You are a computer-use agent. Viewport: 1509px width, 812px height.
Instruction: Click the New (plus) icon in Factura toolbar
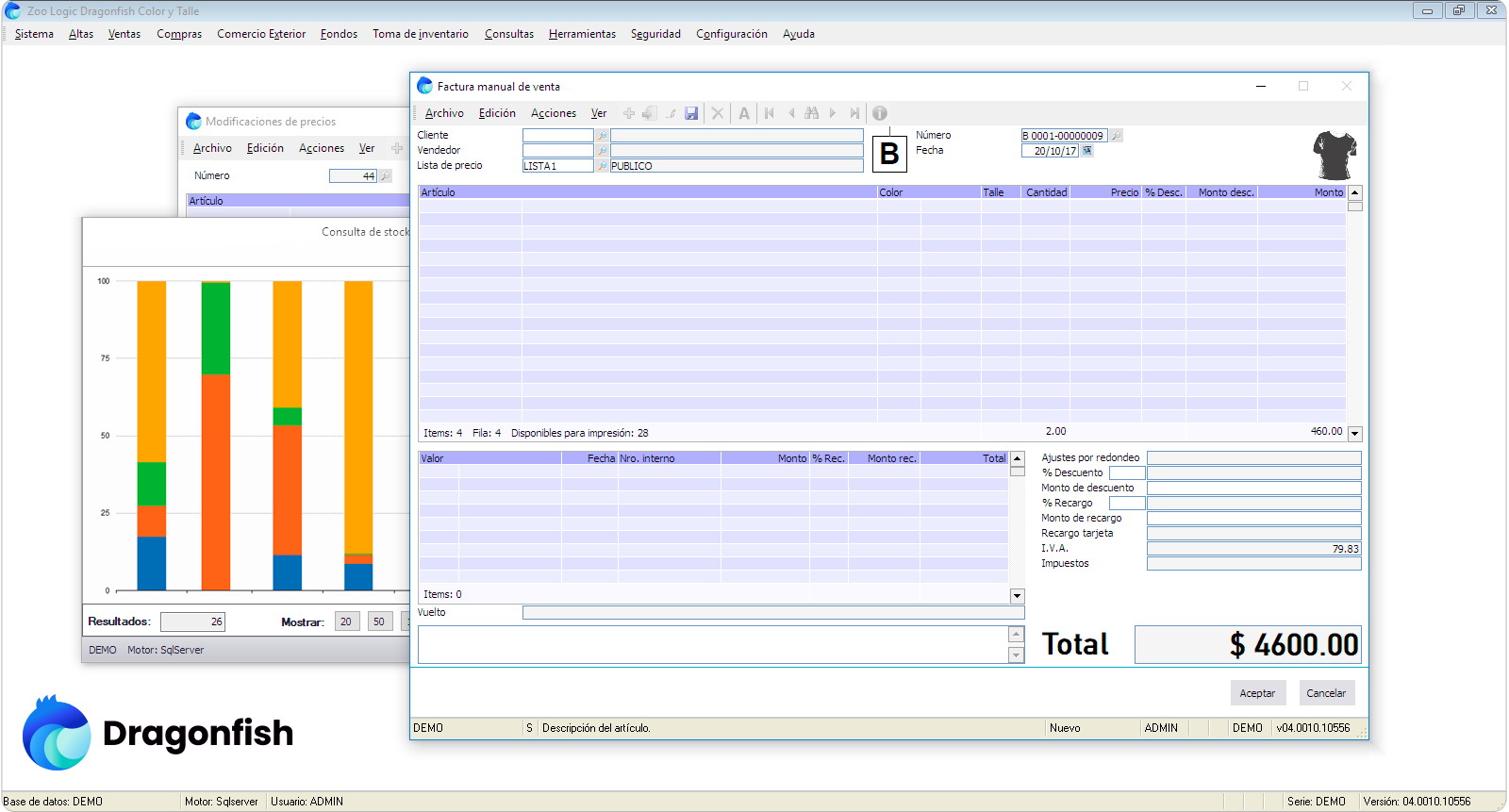[629, 113]
